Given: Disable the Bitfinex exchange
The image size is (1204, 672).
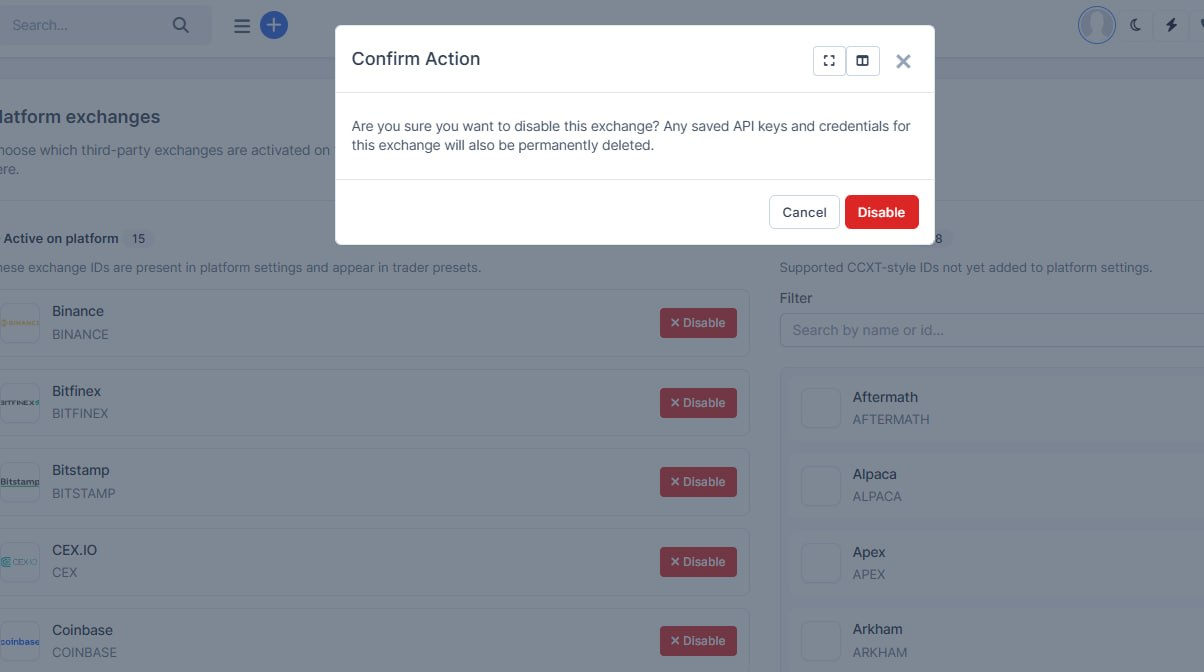Looking at the screenshot, I should pyautogui.click(x=698, y=403).
